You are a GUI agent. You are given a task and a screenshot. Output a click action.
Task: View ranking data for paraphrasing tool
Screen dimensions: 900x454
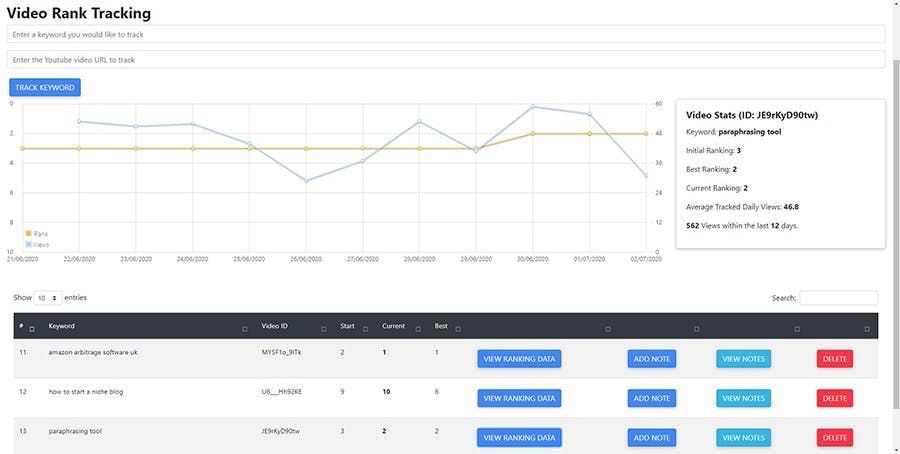click(x=519, y=437)
